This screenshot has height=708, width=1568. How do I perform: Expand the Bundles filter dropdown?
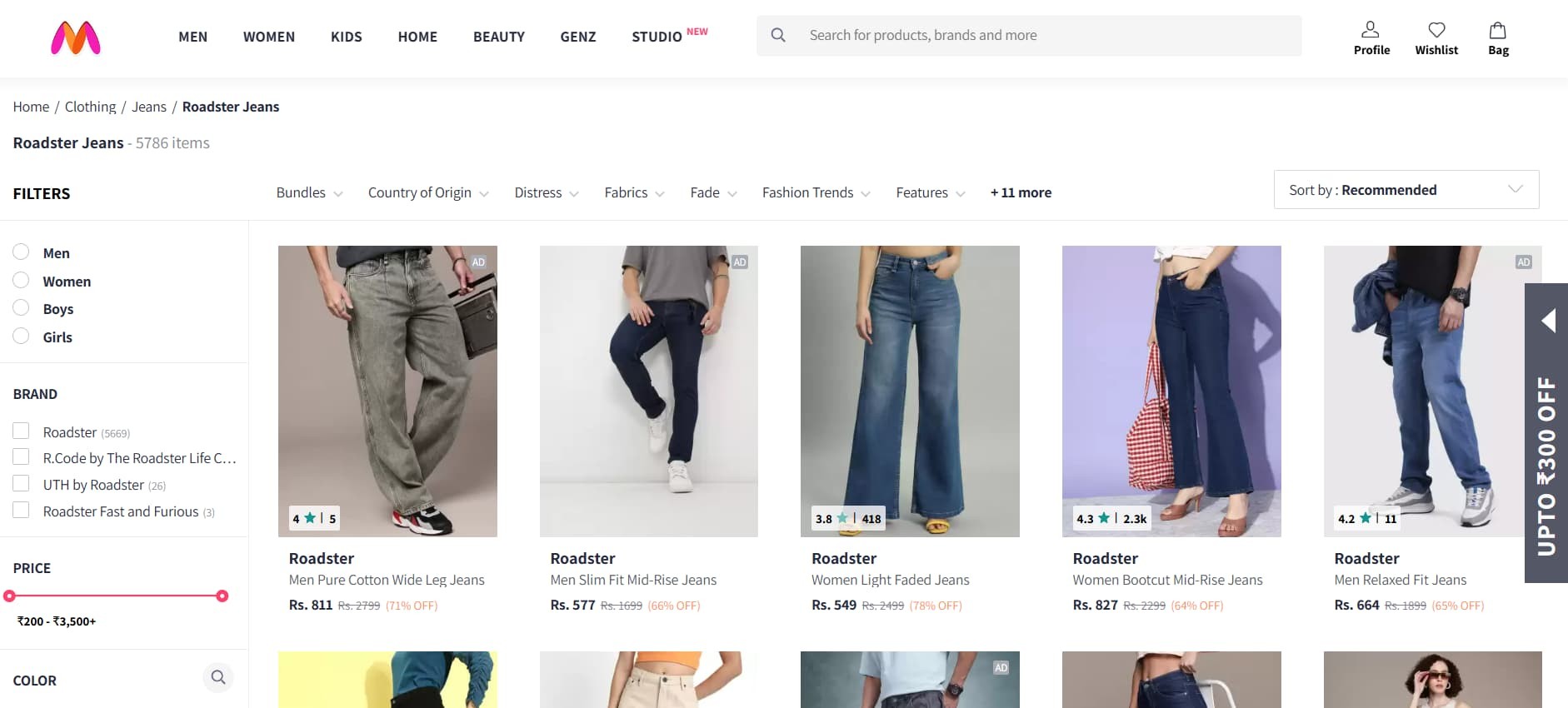click(x=309, y=192)
